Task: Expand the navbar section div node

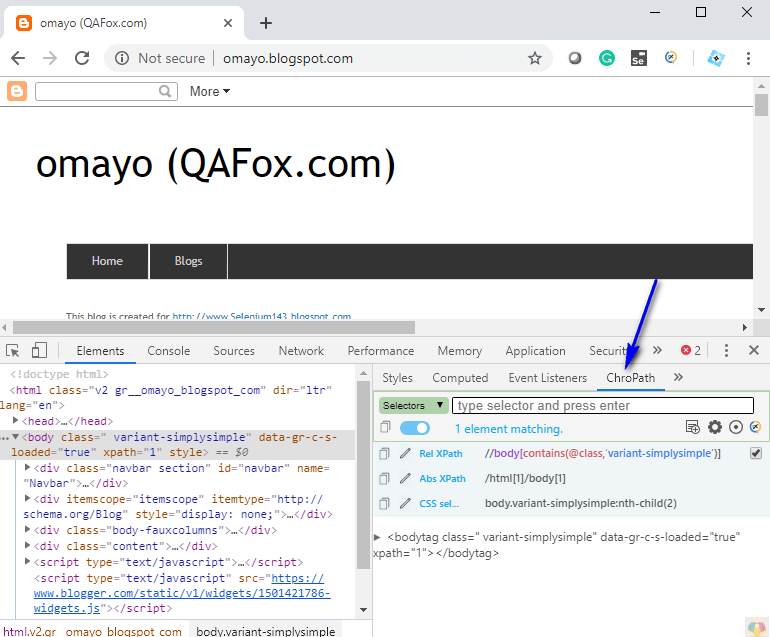Action: [28, 468]
